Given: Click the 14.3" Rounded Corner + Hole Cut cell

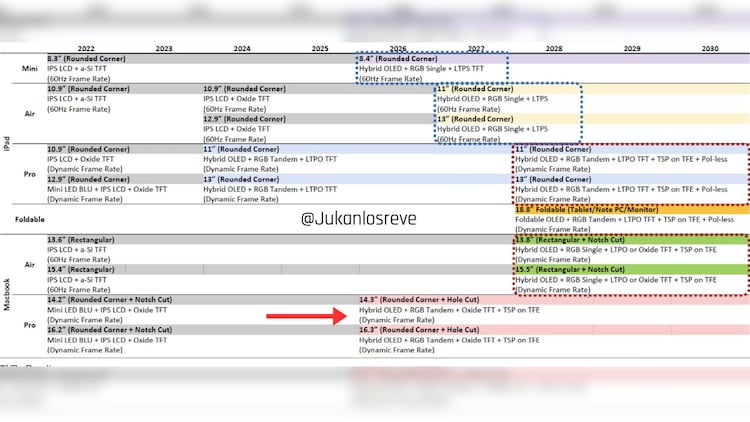Looking at the screenshot, I should point(420,300).
